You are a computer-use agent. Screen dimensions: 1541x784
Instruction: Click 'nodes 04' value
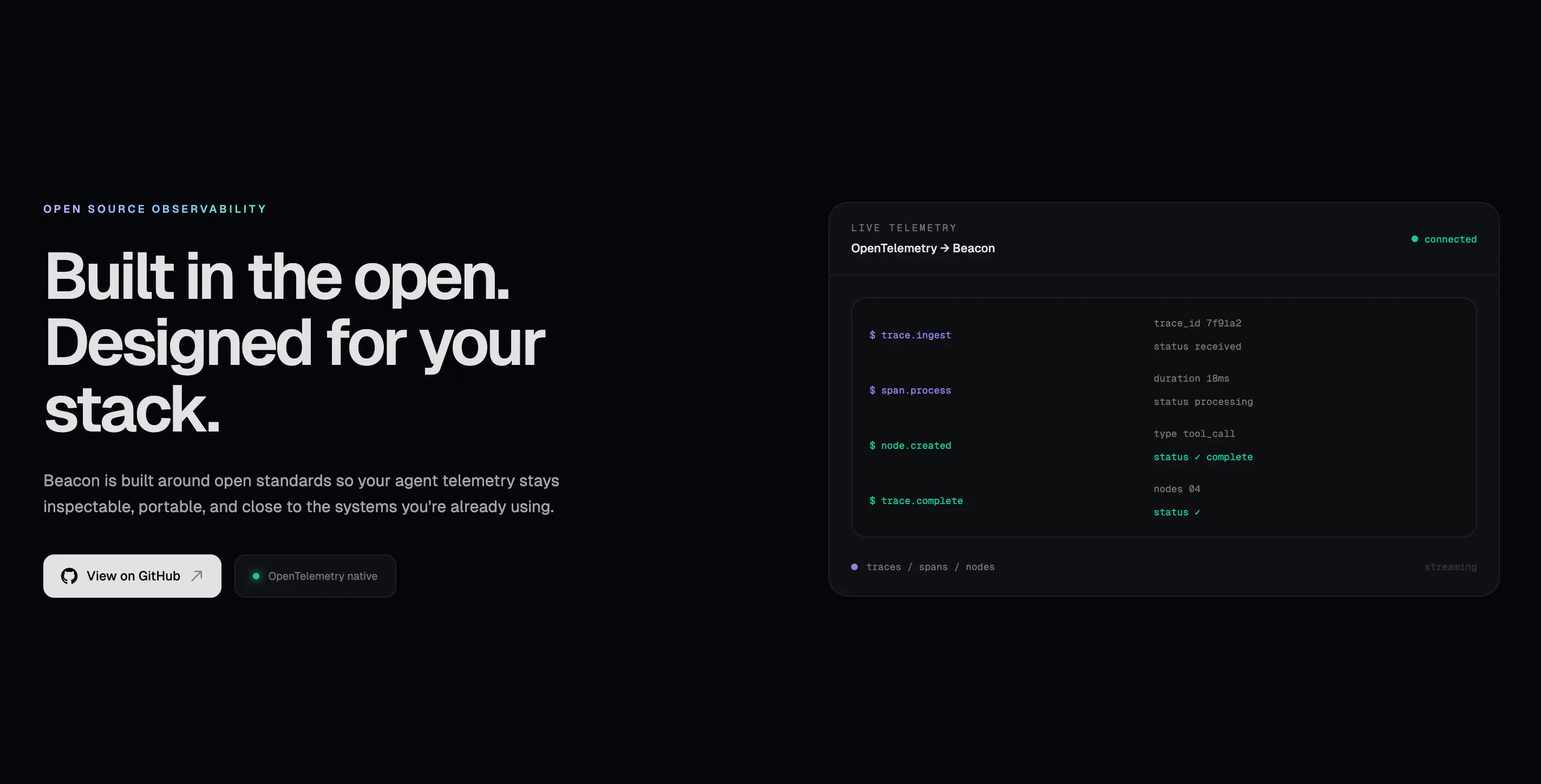coord(1177,488)
